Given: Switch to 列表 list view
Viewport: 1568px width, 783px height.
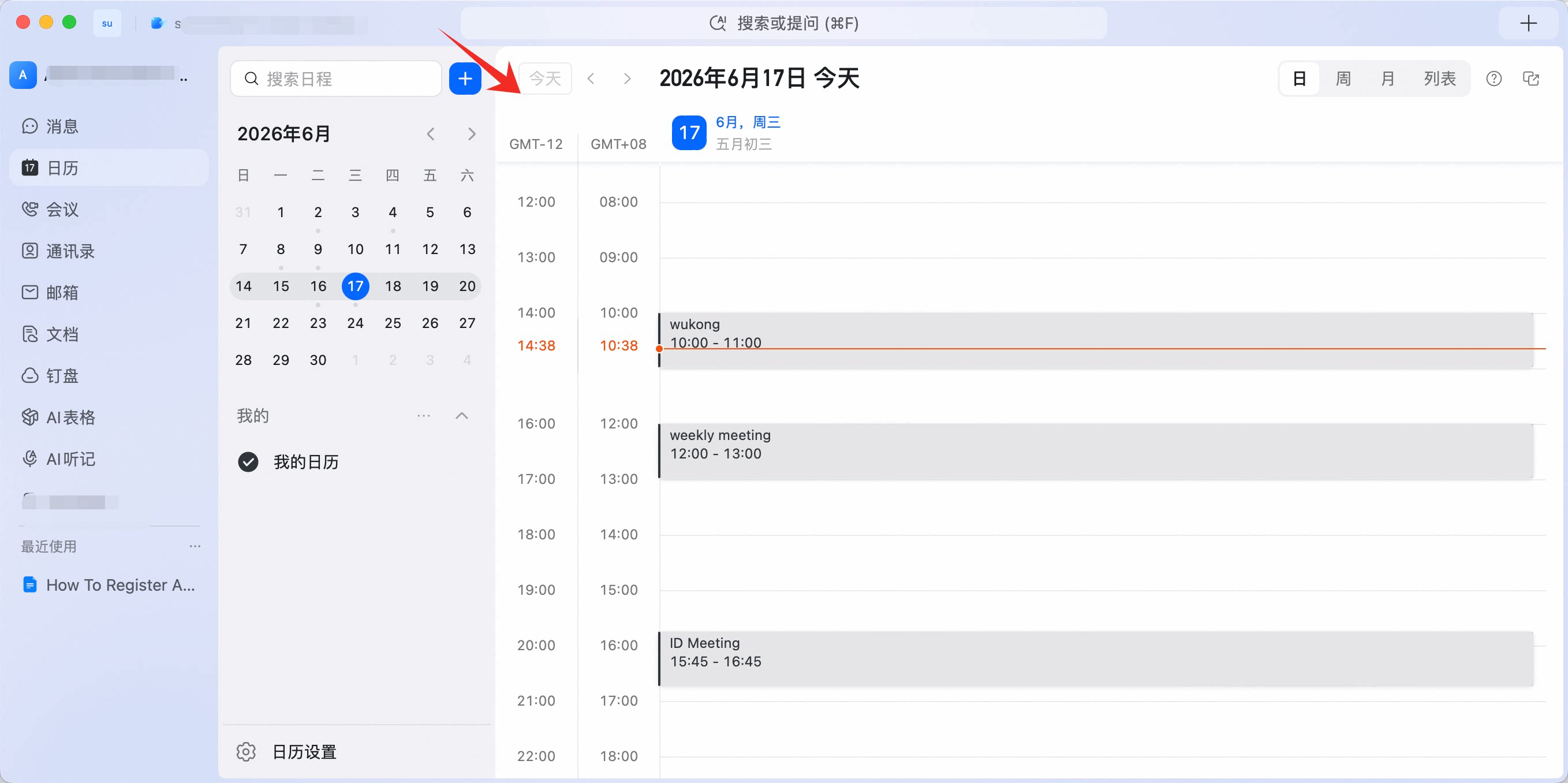Looking at the screenshot, I should 1440,79.
